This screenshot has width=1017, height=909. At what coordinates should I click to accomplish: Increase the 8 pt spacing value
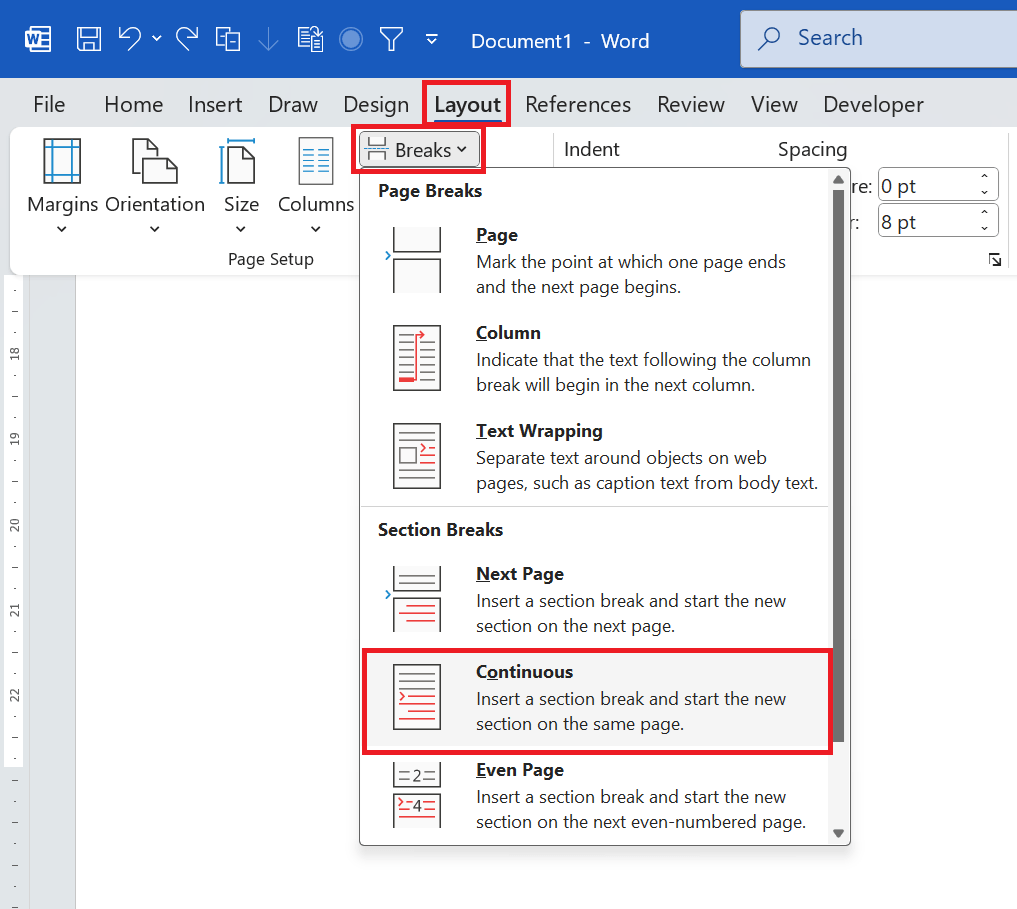coord(985,213)
